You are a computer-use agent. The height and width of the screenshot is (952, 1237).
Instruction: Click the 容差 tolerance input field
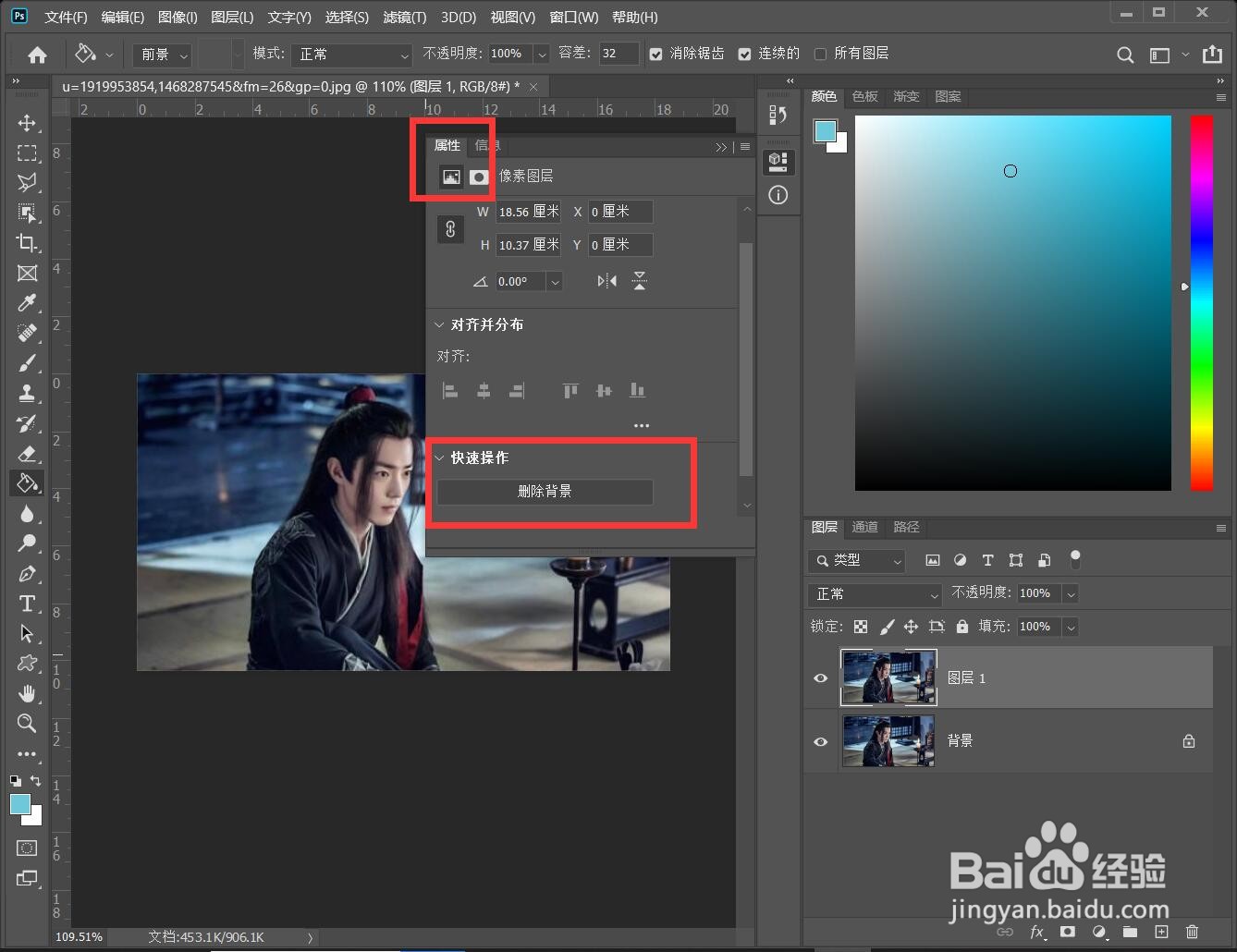click(x=619, y=55)
